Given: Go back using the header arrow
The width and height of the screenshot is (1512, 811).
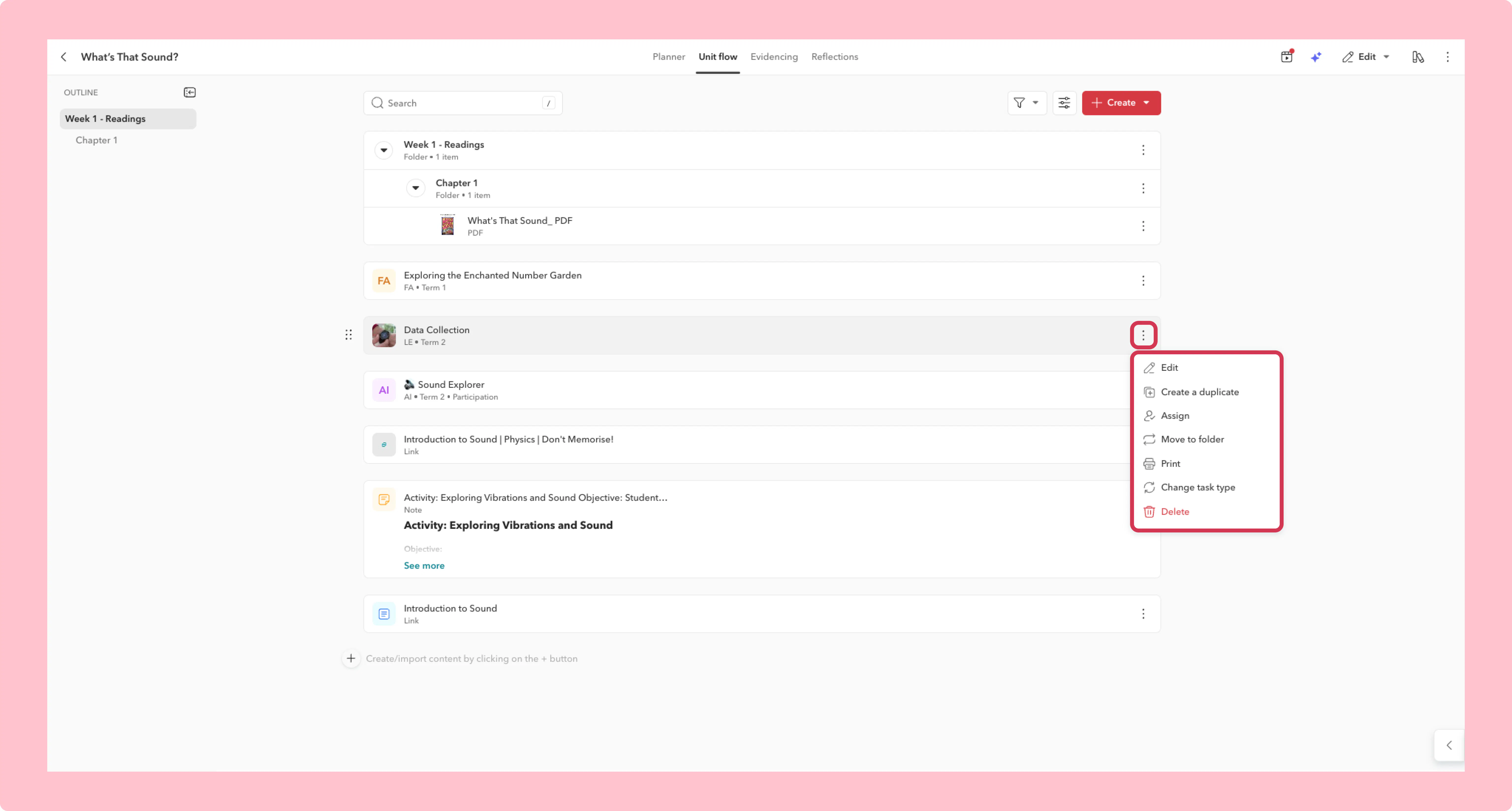Looking at the screenshot, I should [x=63, y=57].
